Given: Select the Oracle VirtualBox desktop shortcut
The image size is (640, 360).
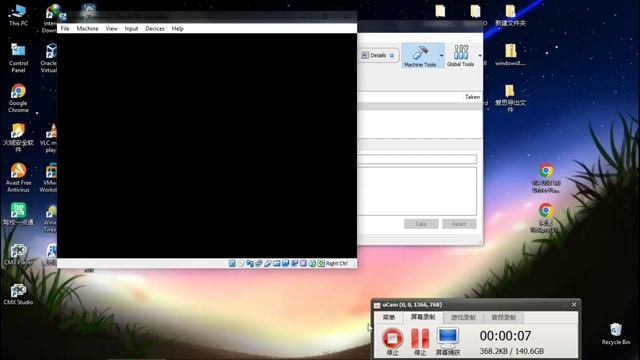Looking at the screenshot, I should [x=49, y=58].
